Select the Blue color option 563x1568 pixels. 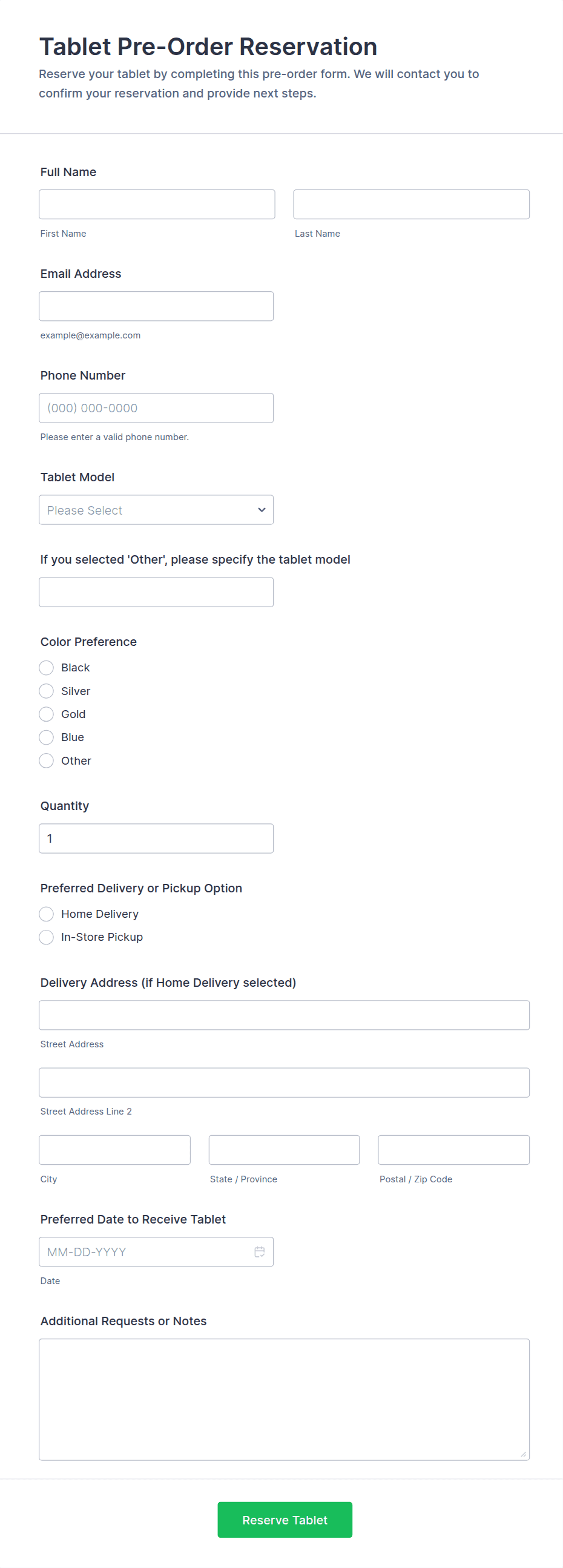pyautogui.click(x=46, y=737)
